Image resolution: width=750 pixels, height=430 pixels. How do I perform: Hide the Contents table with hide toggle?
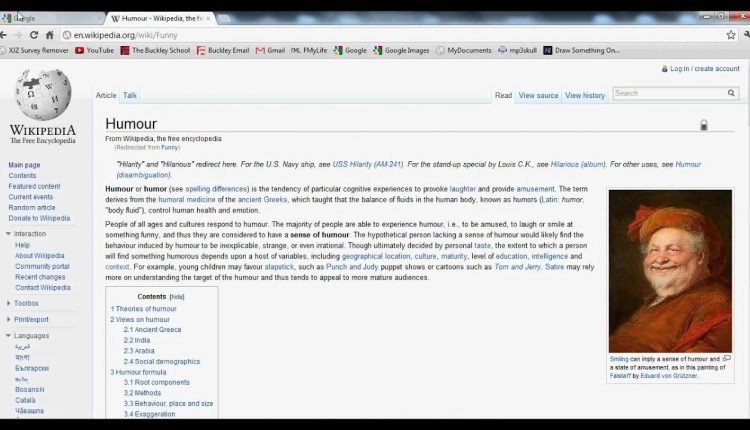click(177, 297)
